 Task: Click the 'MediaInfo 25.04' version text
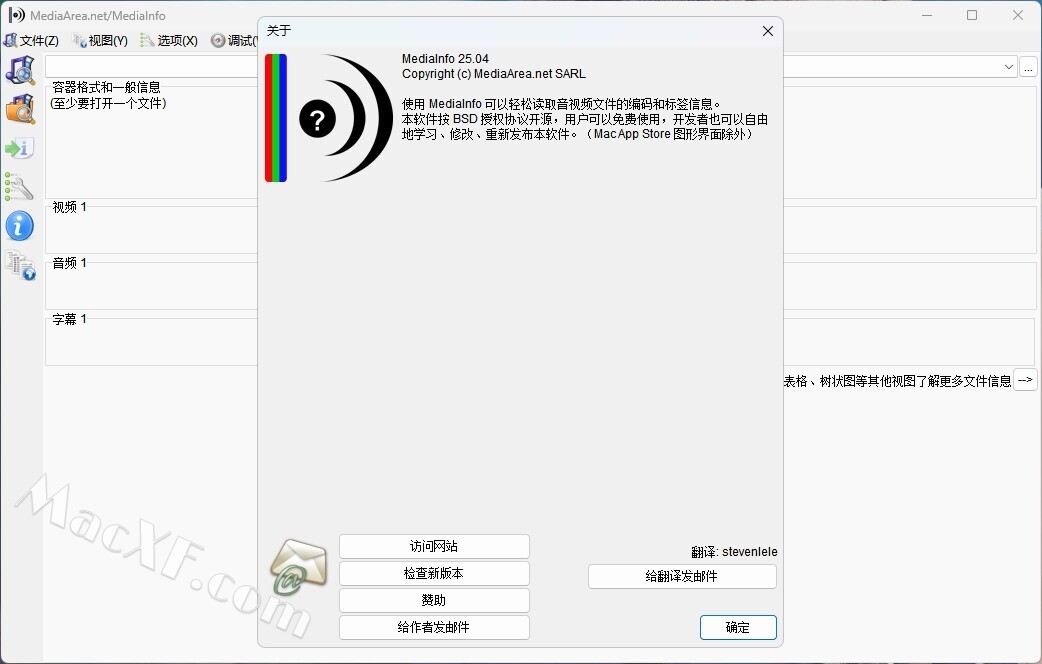tap(445, 59)
